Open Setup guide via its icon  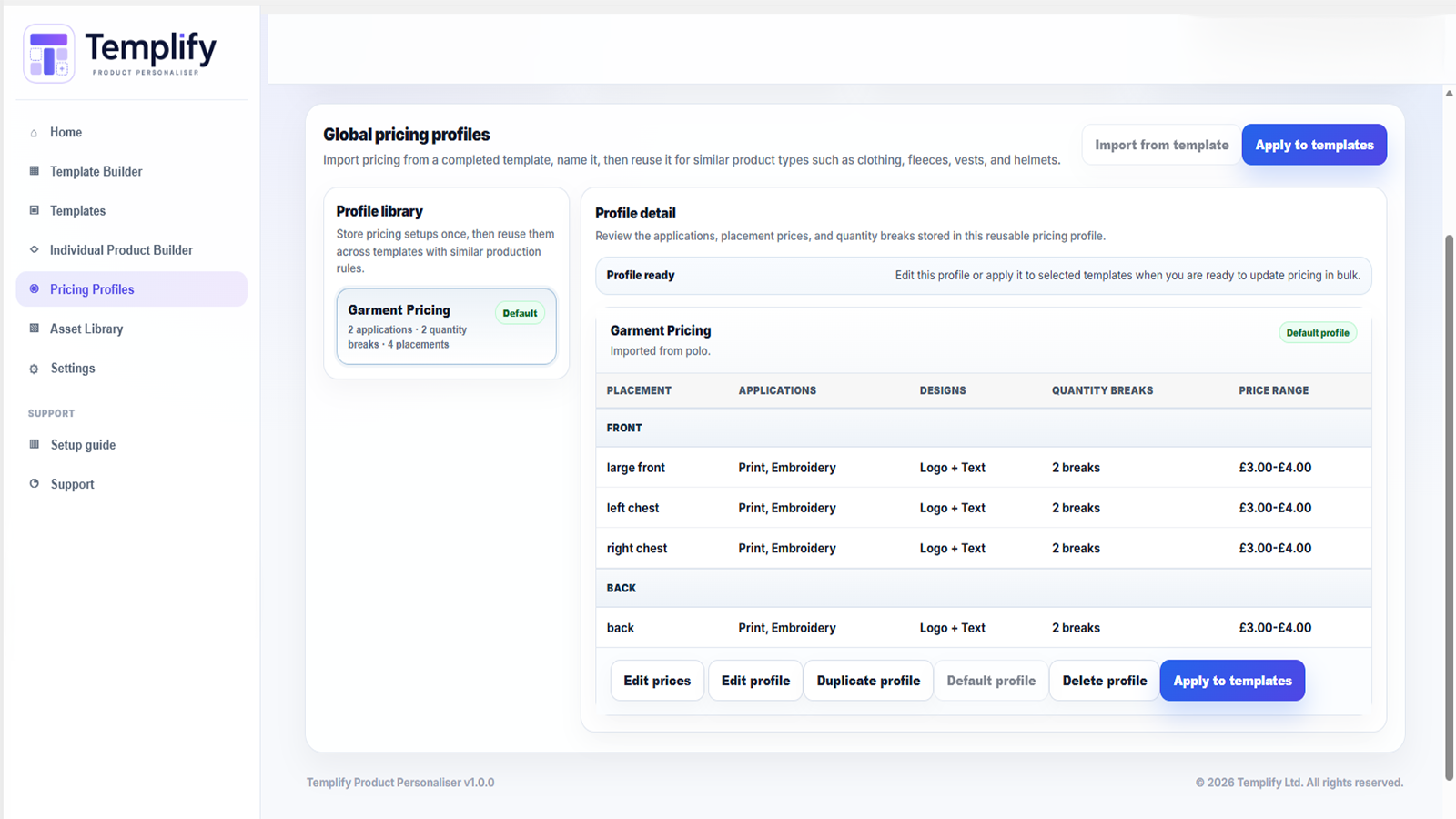coord(34,445)
